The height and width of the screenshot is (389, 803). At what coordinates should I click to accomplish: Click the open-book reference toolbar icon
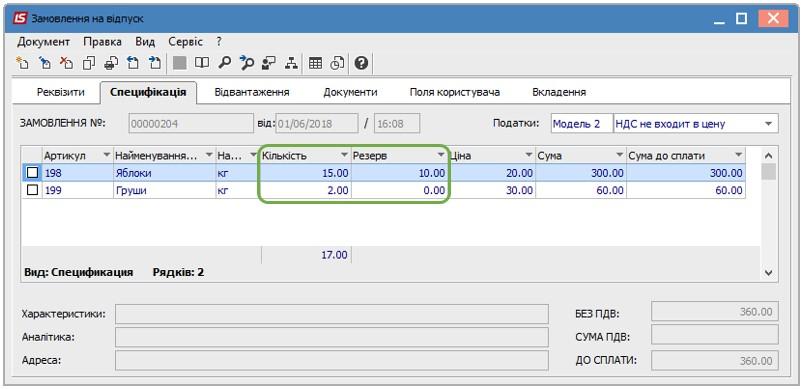pyautogui.click(x=202, y=63)
